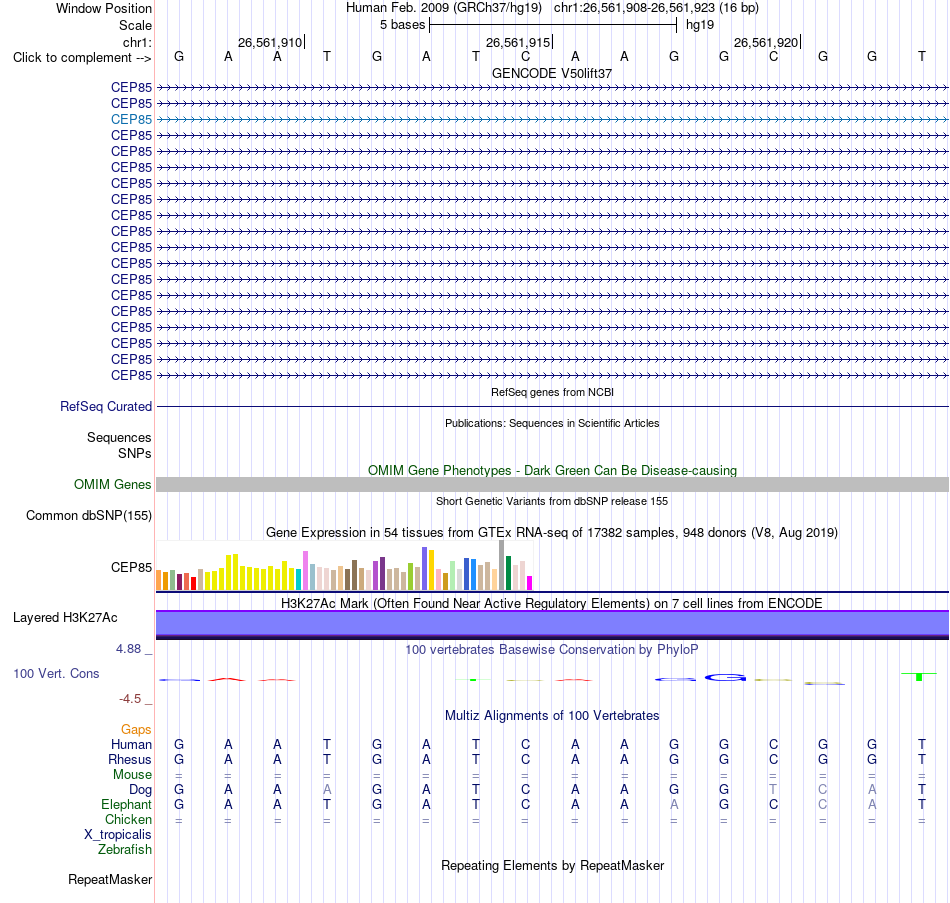Open '100 vertebrates Basewise Conservation by PhyloP' title
The height and width of the screenshot is (903, 950).
[552, 650]
